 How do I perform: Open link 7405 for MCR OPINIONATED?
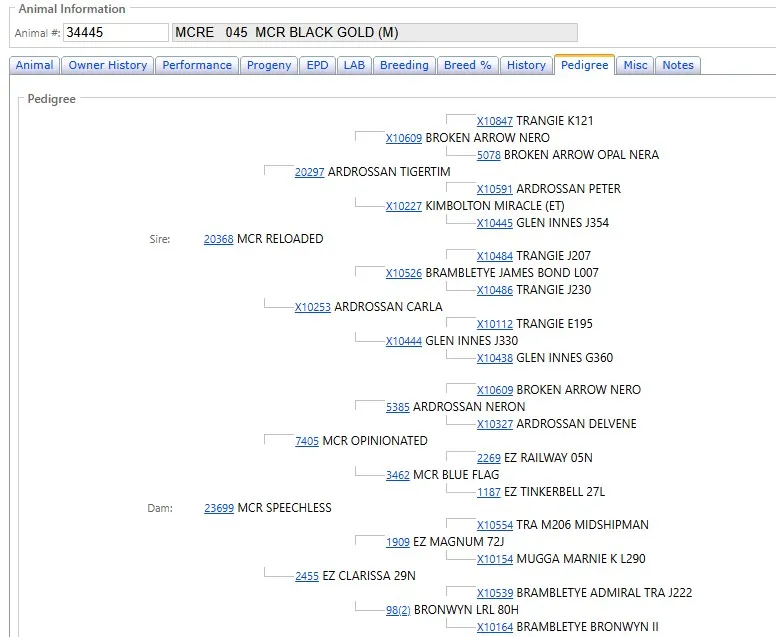tap(306, 441)
